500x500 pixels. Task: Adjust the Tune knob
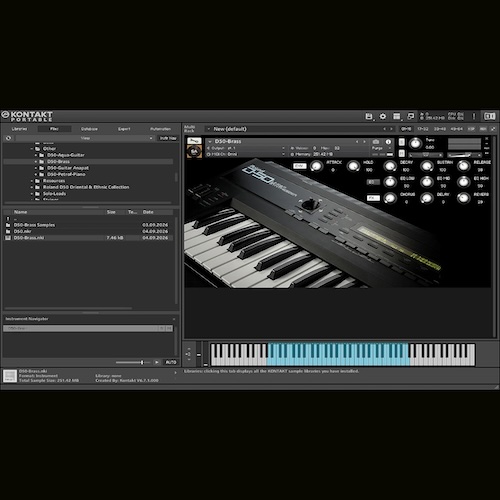click(x=415, y=143)
